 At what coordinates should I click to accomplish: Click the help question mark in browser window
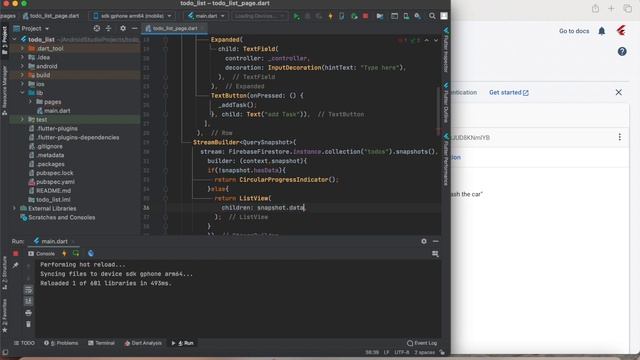click(622, 51)
